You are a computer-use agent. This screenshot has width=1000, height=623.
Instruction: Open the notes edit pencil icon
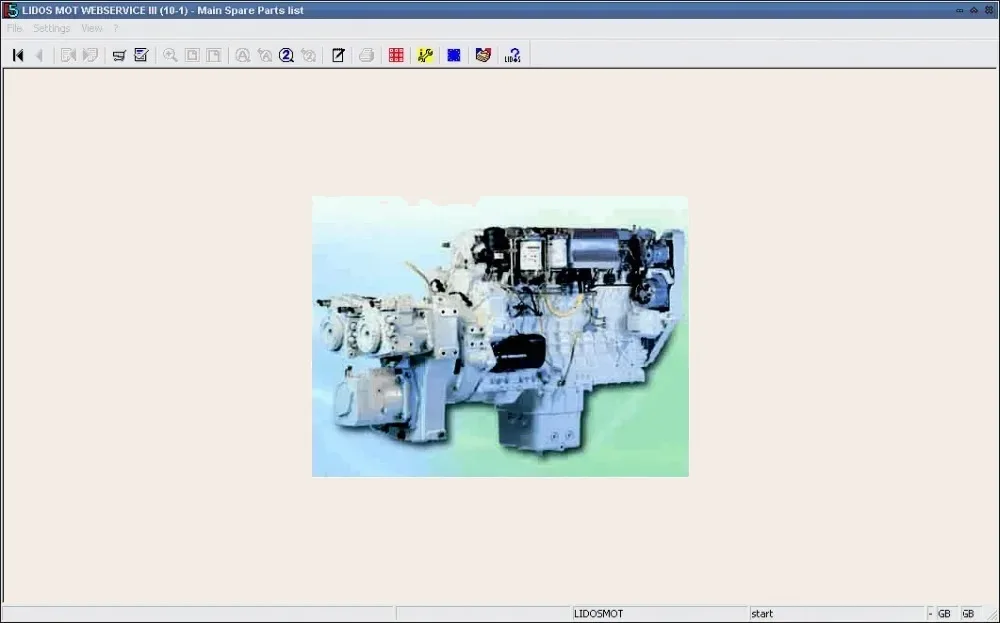[x=338, y=55]
